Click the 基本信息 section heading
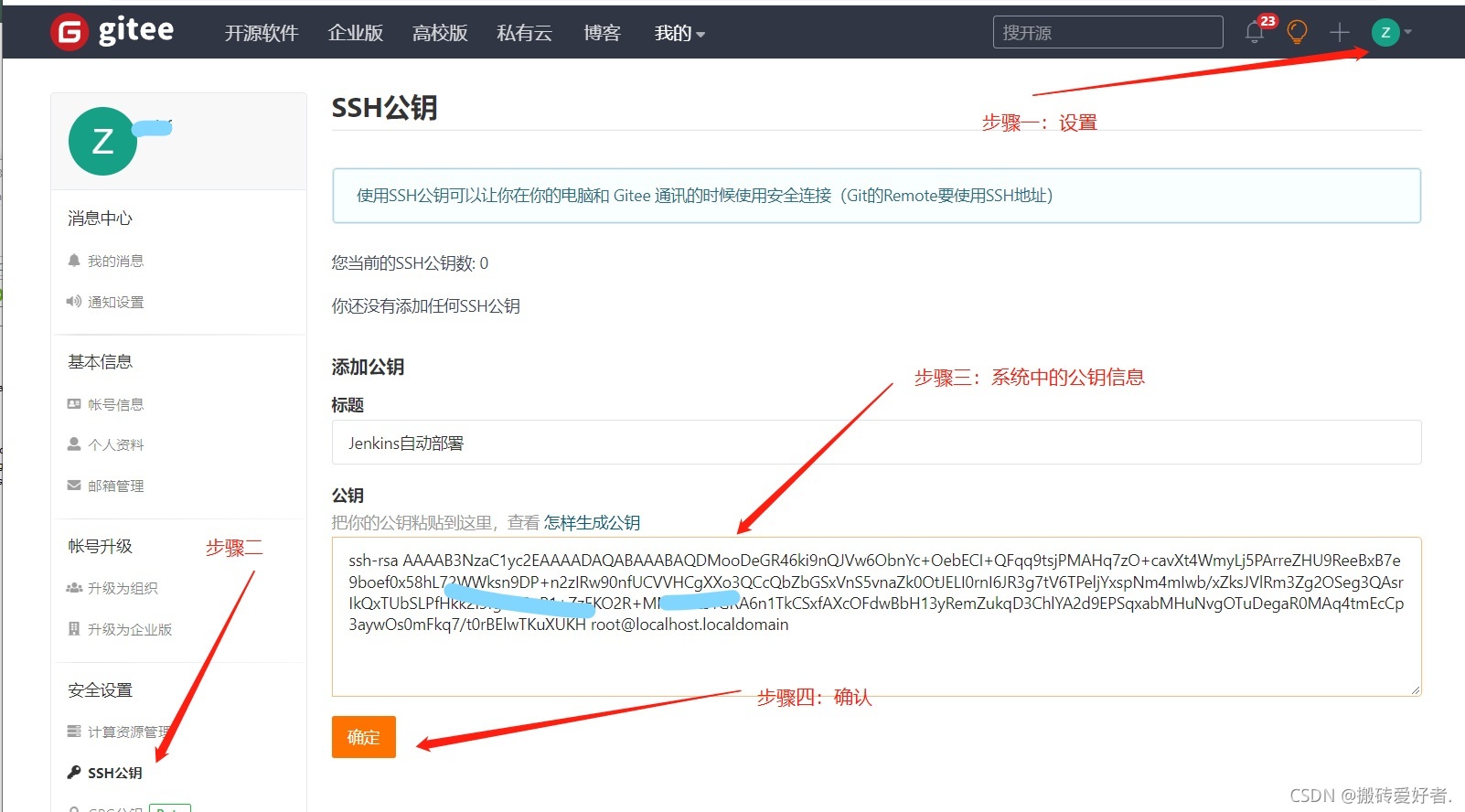Image resolution: width=1465 pixels, height=812 pixels. (x=100, y=362)
